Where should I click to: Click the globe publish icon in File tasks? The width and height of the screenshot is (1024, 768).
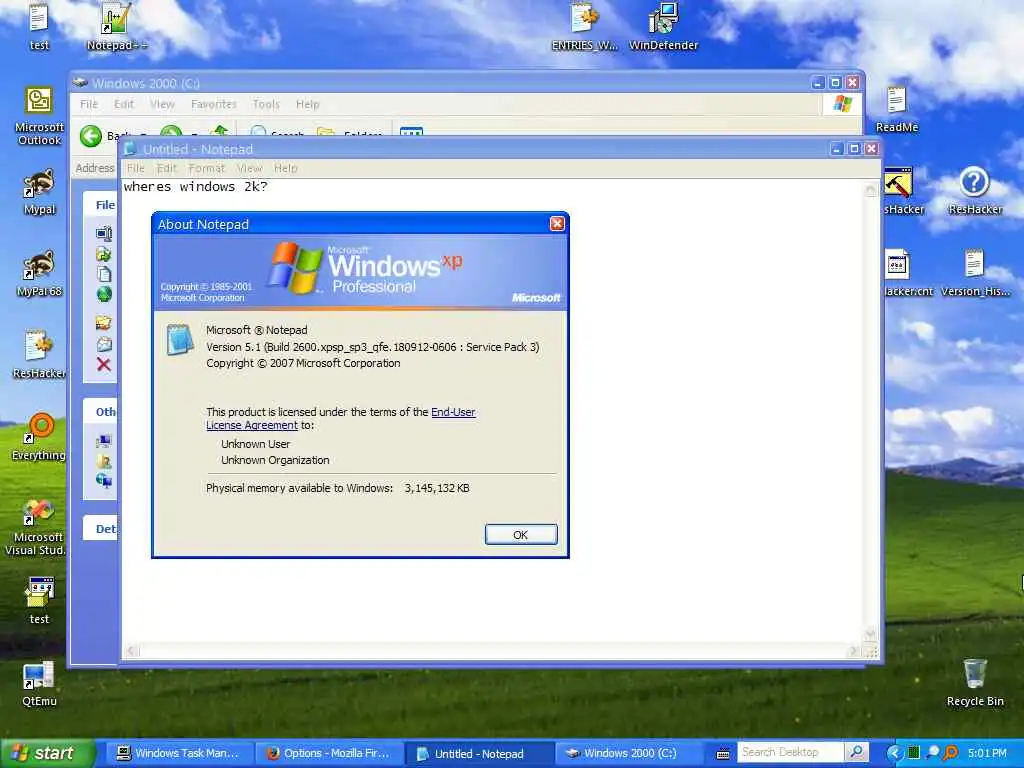pos(104,295)
